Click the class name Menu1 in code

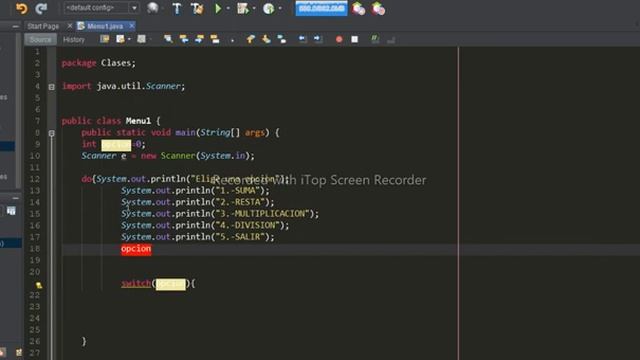pyautogui.click(x=138, y=121)
